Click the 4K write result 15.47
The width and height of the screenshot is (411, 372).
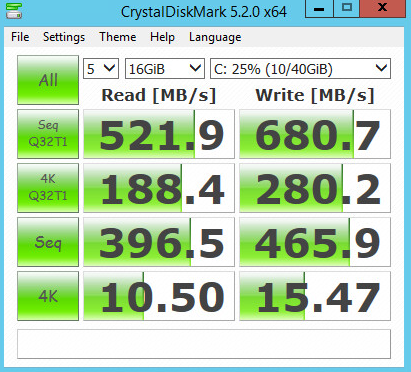point(315,296)
